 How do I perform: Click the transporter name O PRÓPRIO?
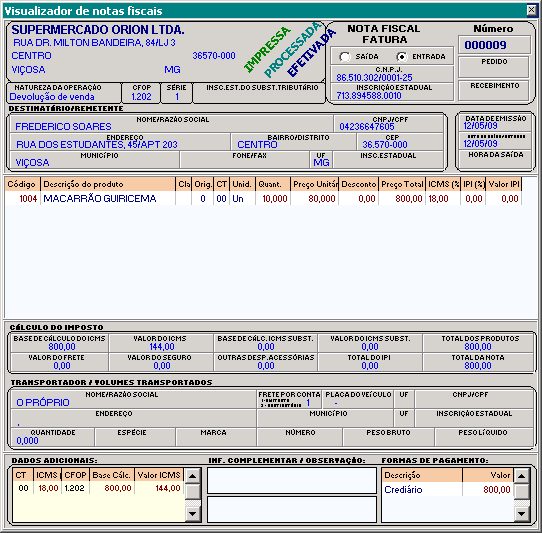pos(43,403)
